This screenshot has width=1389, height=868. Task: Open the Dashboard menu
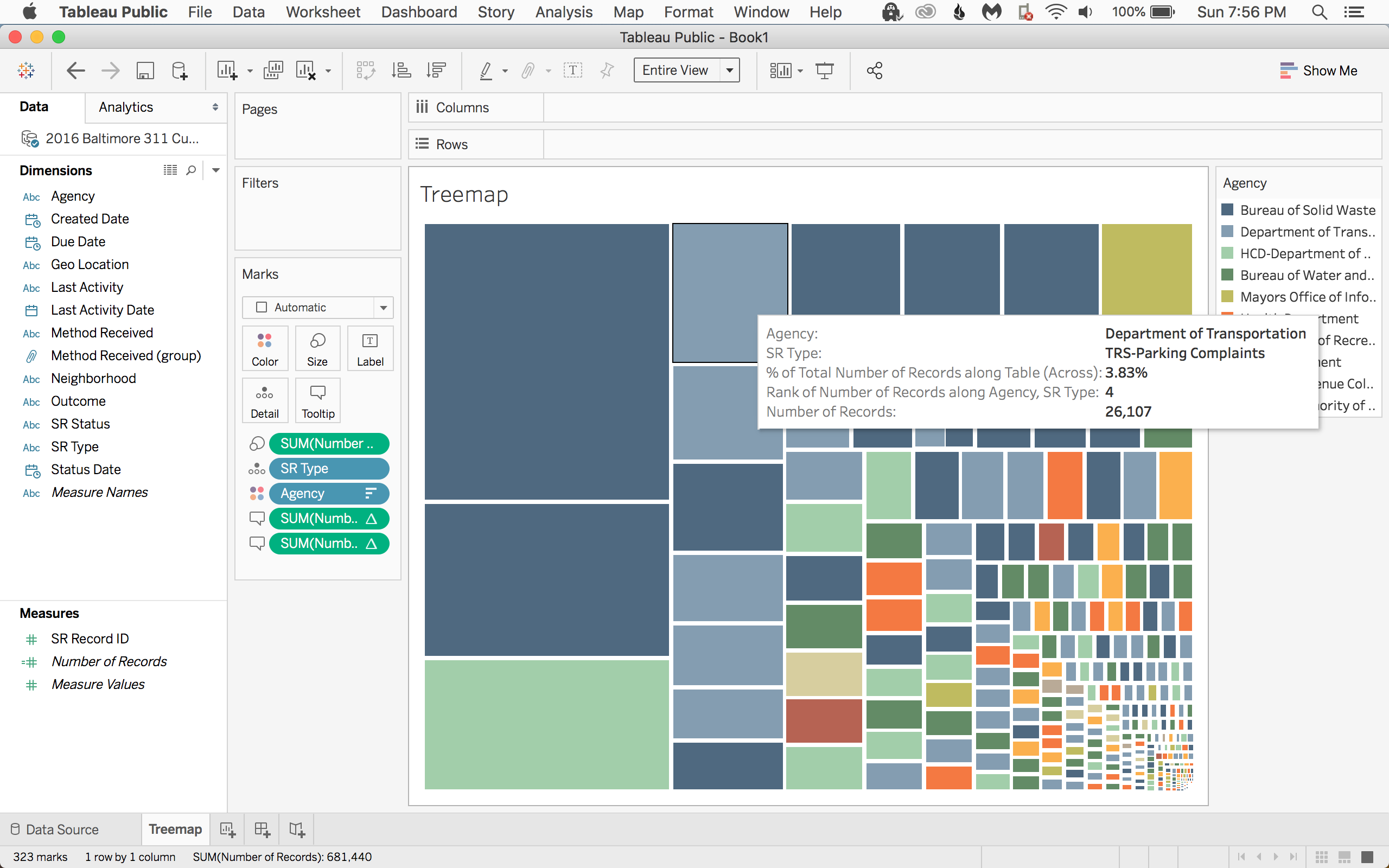[x=419, y=12]
